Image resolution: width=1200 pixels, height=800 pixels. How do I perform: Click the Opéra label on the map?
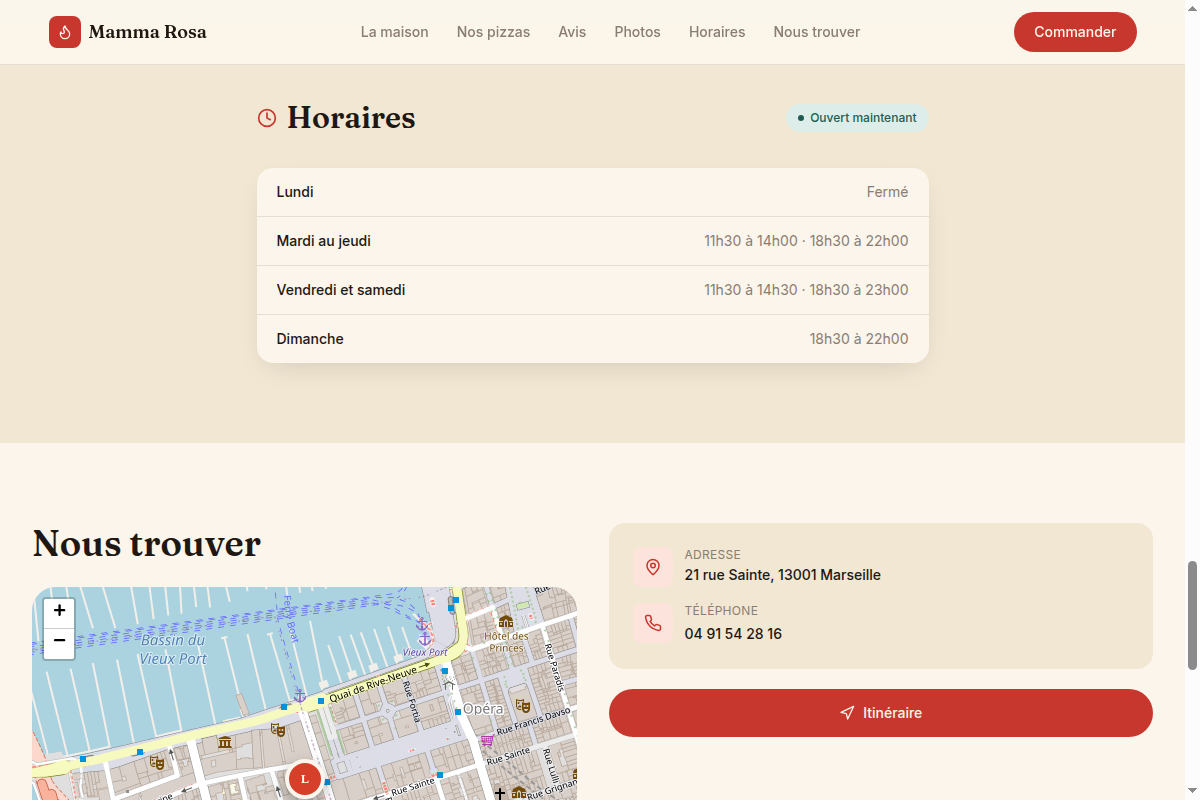(483, 709)
